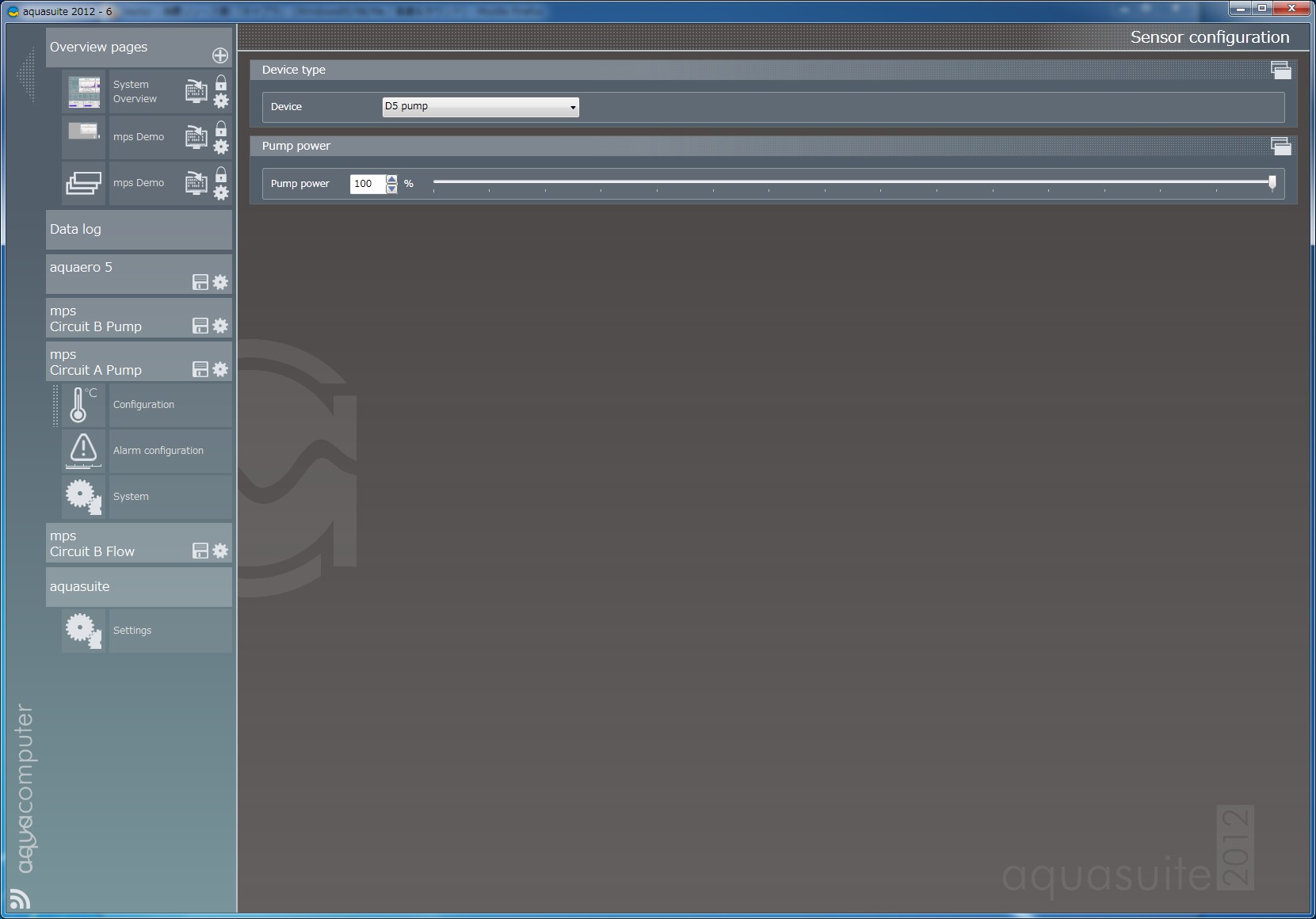Click the aquaero 5 save disk icon
Viewport: 1316px width, 919px height.
[x=200, y=282]
